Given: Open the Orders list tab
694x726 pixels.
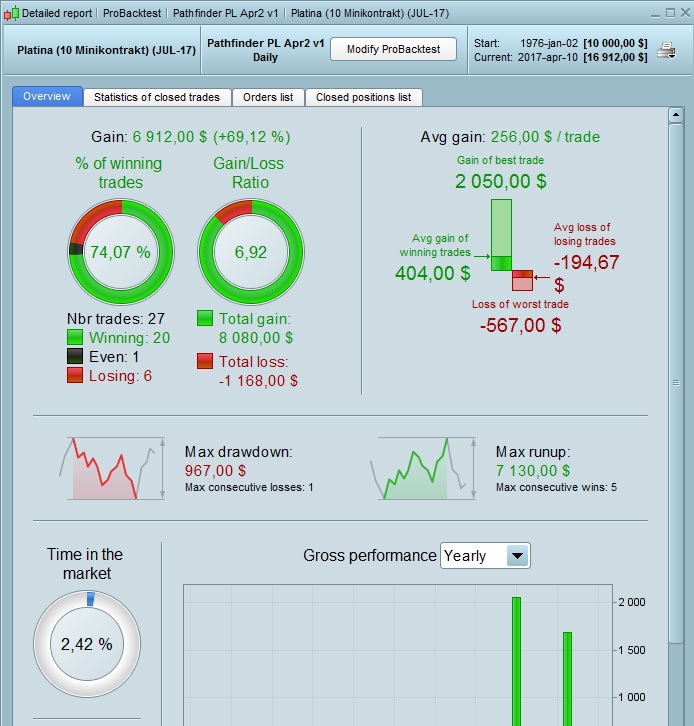Looking at the screenshot, I should pyautogui.click(x=268, y=97).
